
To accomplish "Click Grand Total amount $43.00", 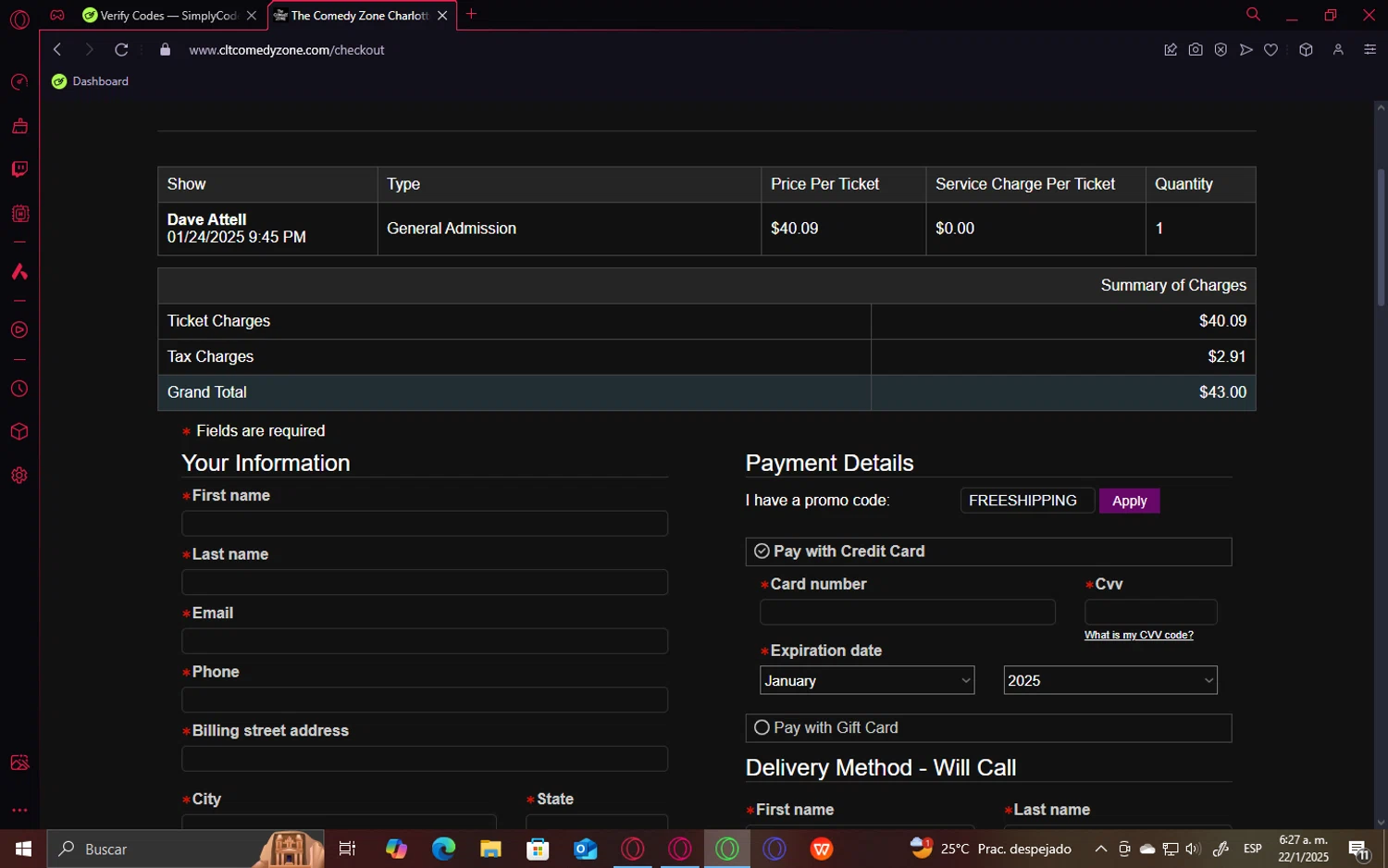I will pos(1222,392).
